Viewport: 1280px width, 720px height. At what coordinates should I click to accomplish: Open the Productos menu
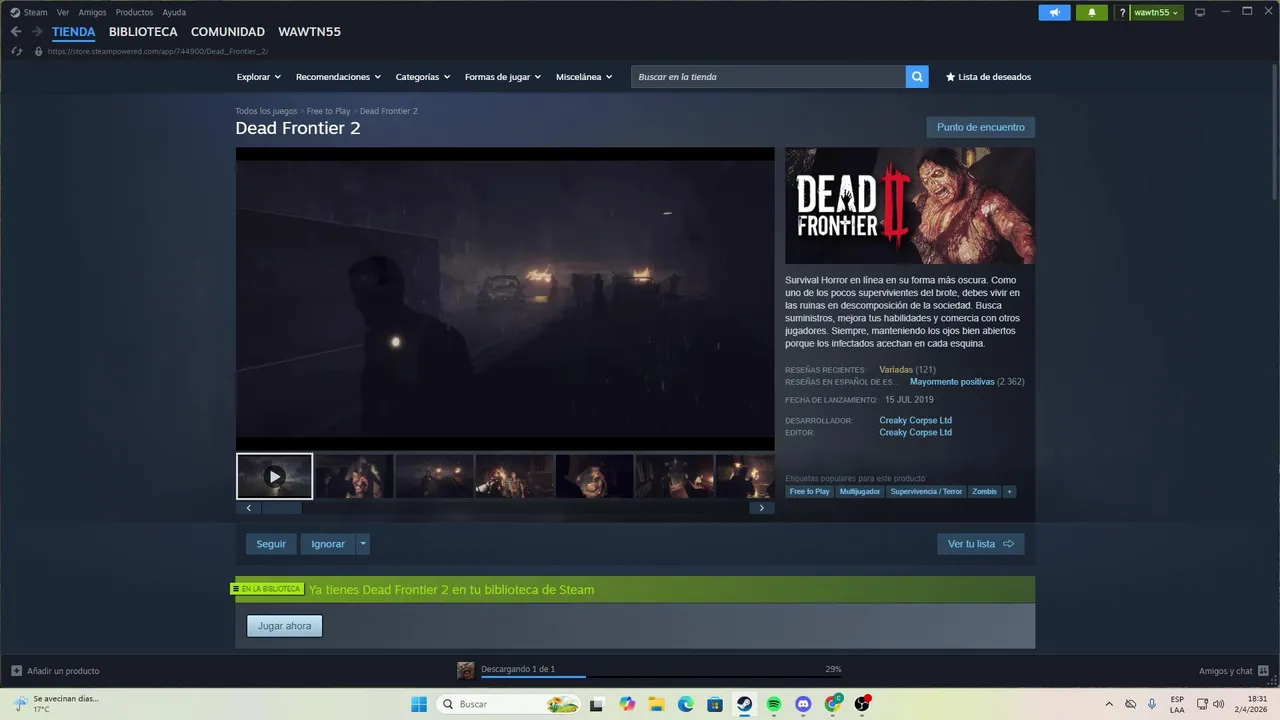[134, 12]
